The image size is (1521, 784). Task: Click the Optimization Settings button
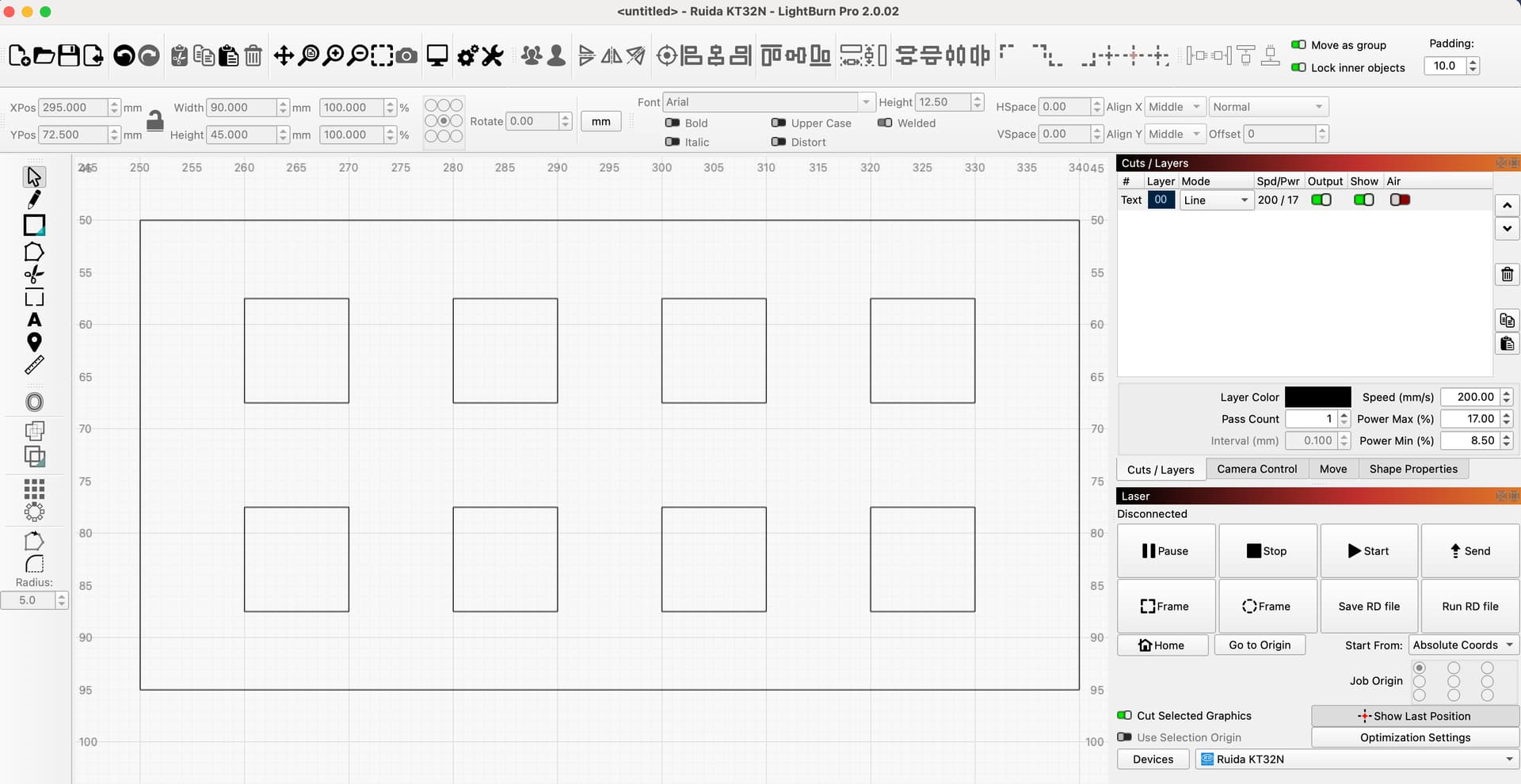pos(1415,737)
